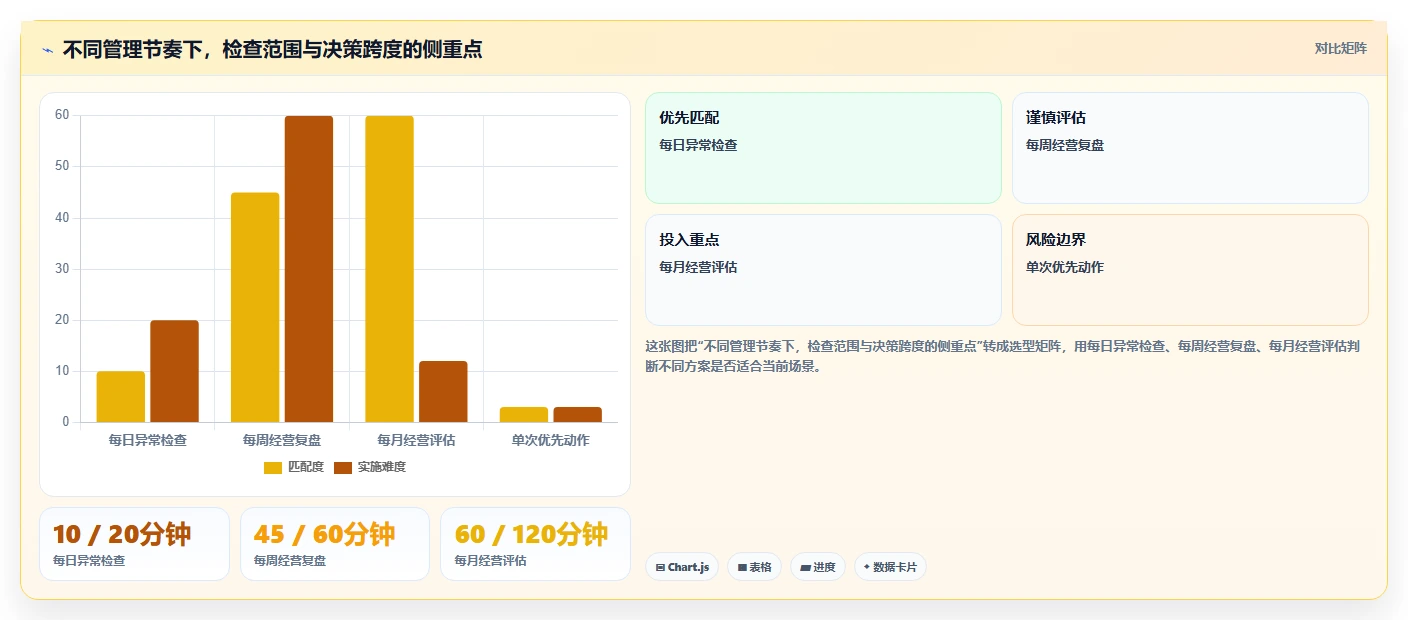Click the x-axis label 每周经营复盘
The width and height of the screenshot is (1408, 620).
coord(282,440)
